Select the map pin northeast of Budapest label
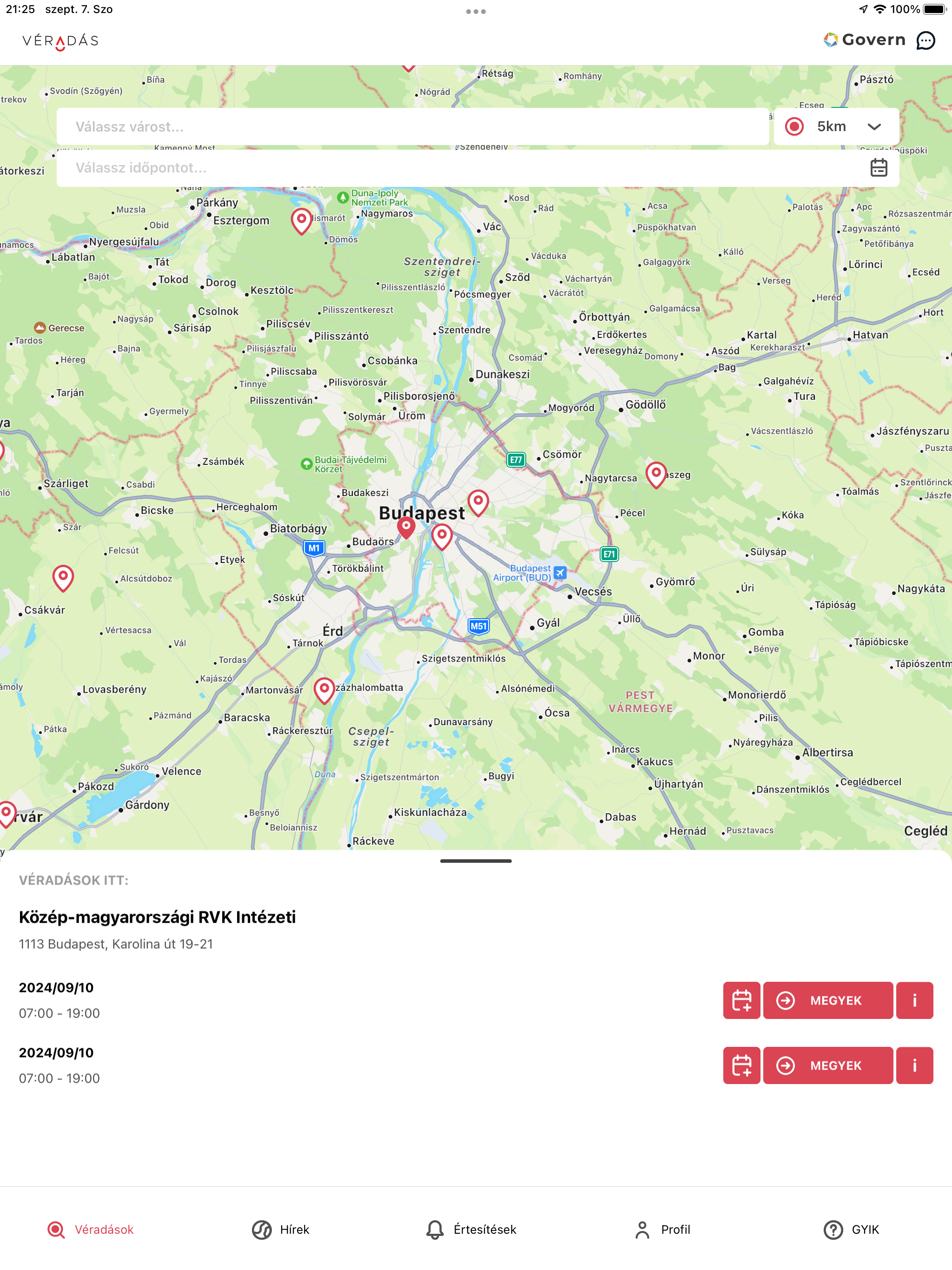The height and width of the screenshot is (1270, 952). (478, 503)
